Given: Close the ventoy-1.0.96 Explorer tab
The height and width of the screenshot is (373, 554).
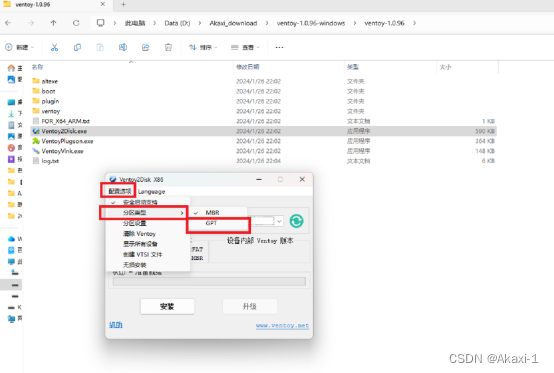Looking at the screenshot, I should coord(103,4).
